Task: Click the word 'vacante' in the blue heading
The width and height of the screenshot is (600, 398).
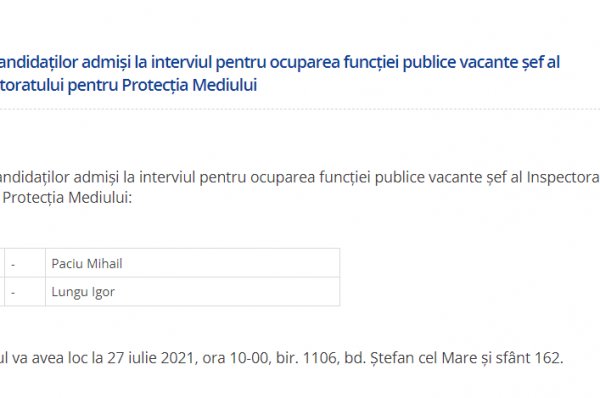Action: (x=489, y=62)
